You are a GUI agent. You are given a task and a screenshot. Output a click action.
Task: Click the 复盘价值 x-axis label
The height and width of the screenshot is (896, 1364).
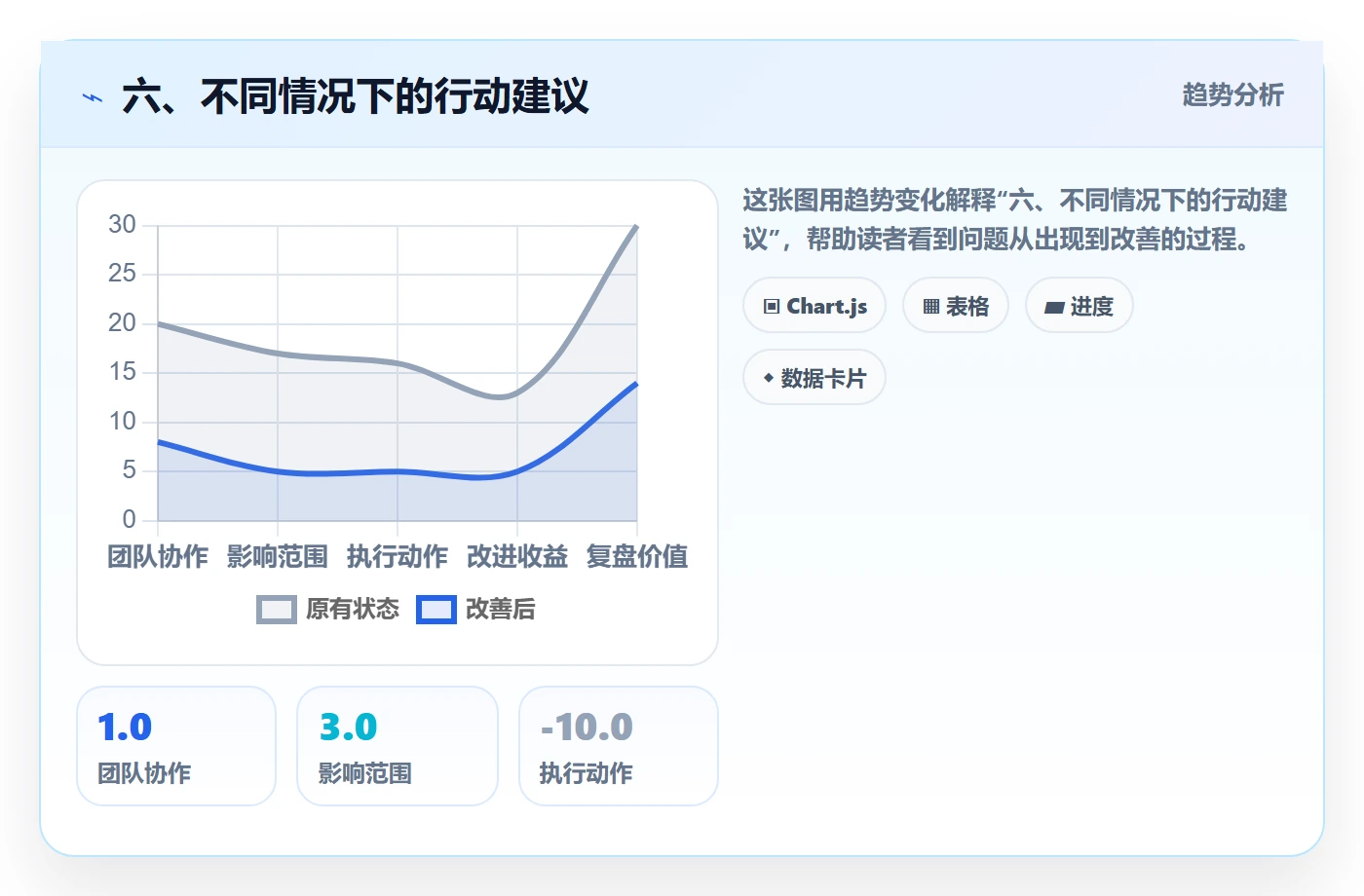(637, 557)
